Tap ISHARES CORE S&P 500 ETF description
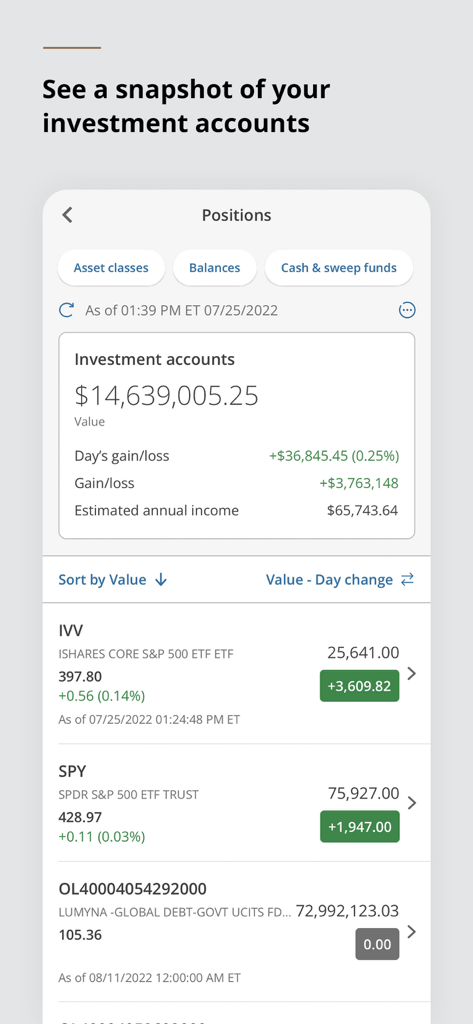This screenshot has height=1024, width=473. (x=146, y=654)
